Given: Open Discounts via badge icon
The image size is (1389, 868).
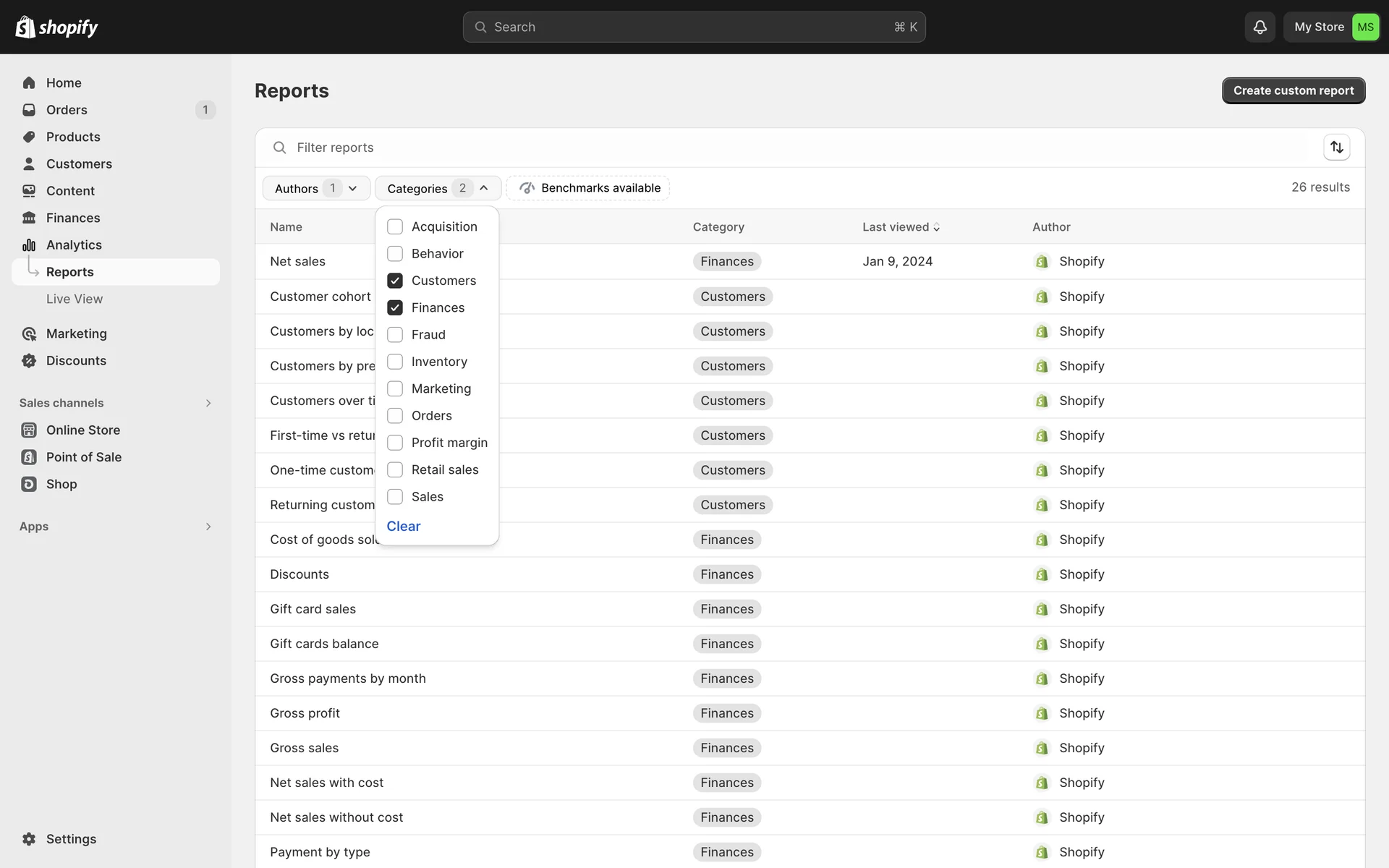Looking at the screenshot, I should 29,361.
